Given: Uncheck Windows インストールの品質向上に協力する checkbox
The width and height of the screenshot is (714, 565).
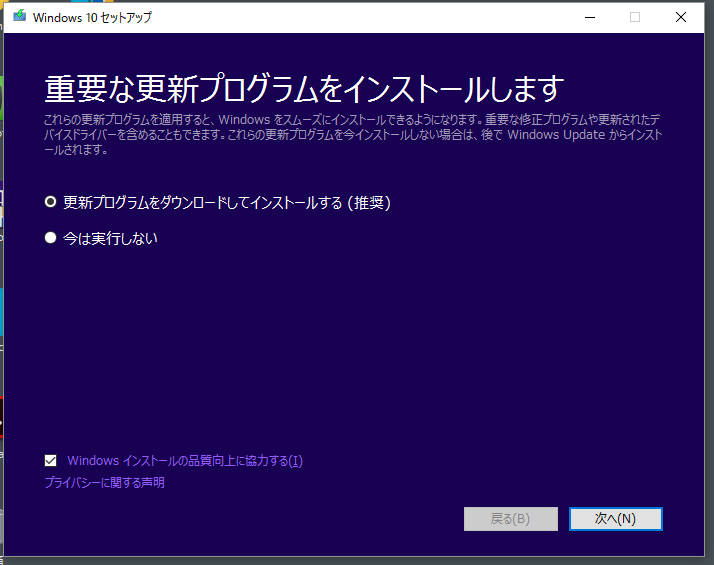Looking at the screenshot, I should coord(51,461).
